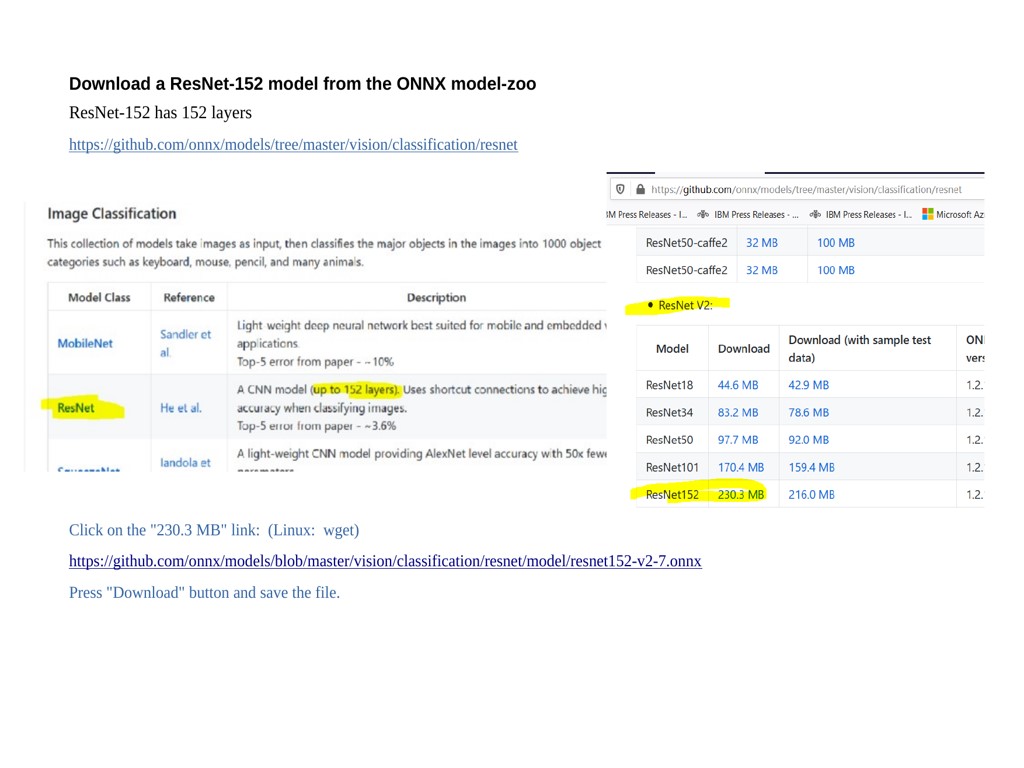Click the first ResNet50-caffe2 32 MB link

[x=762, y=243]
